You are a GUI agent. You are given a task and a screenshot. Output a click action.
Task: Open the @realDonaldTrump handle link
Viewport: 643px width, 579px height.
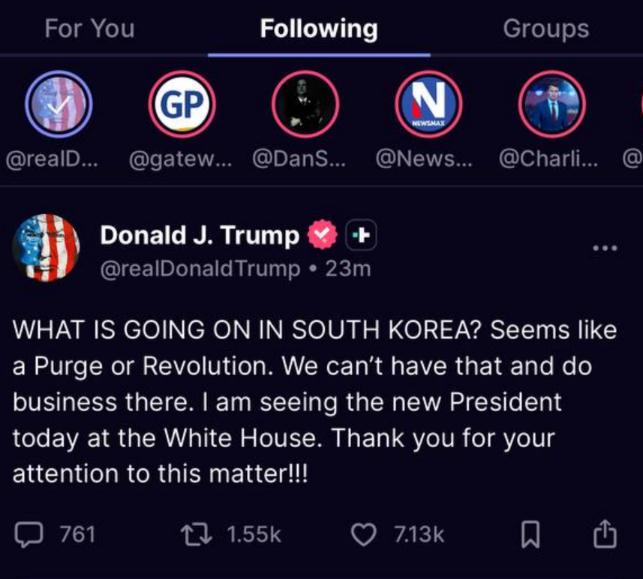click(198, 268)
